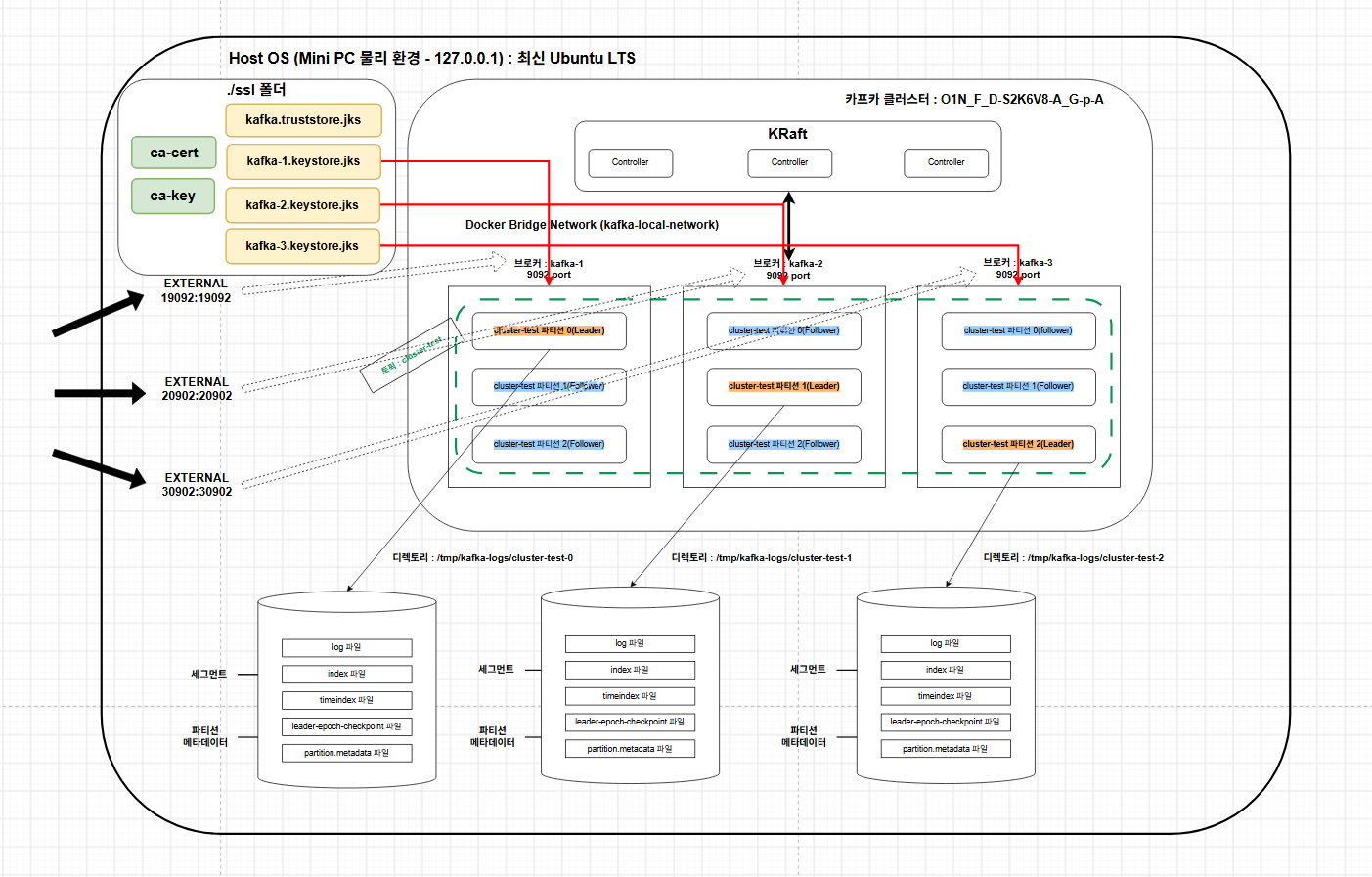Click 세그먼트 label beside cluster-test-0 cylinder
The width and height of the screenshot is (1372, 877).
click(208, 674)
